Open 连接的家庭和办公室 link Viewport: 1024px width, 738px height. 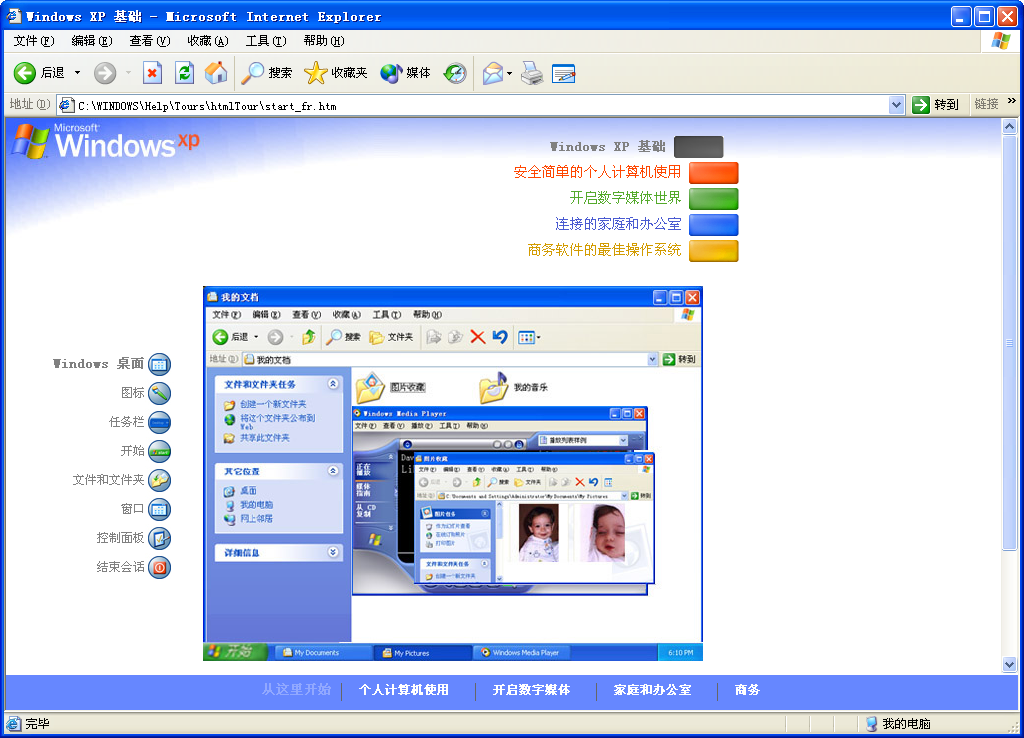click(x=618, y=224)
